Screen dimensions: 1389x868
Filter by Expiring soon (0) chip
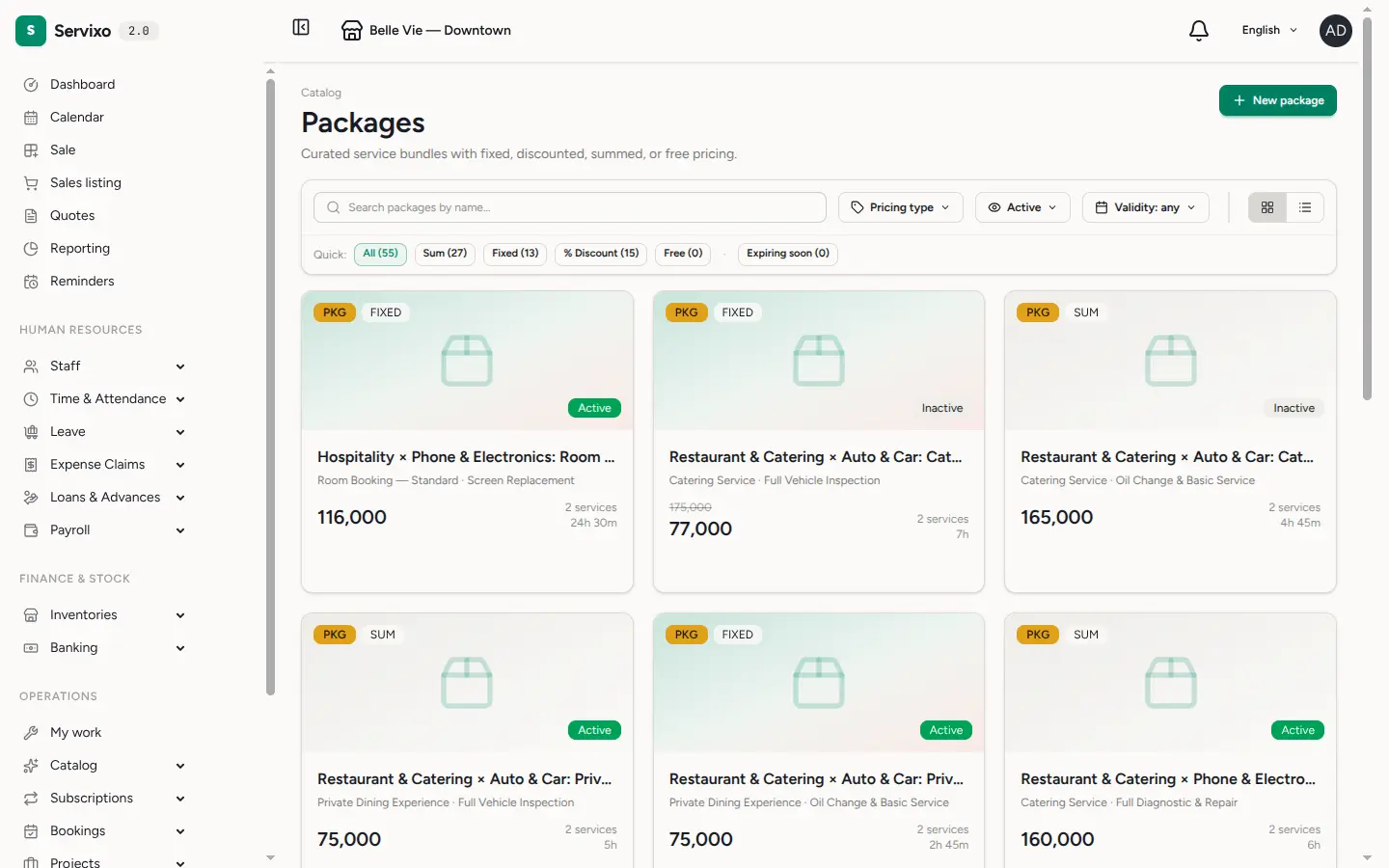click(x=788, y=254)
